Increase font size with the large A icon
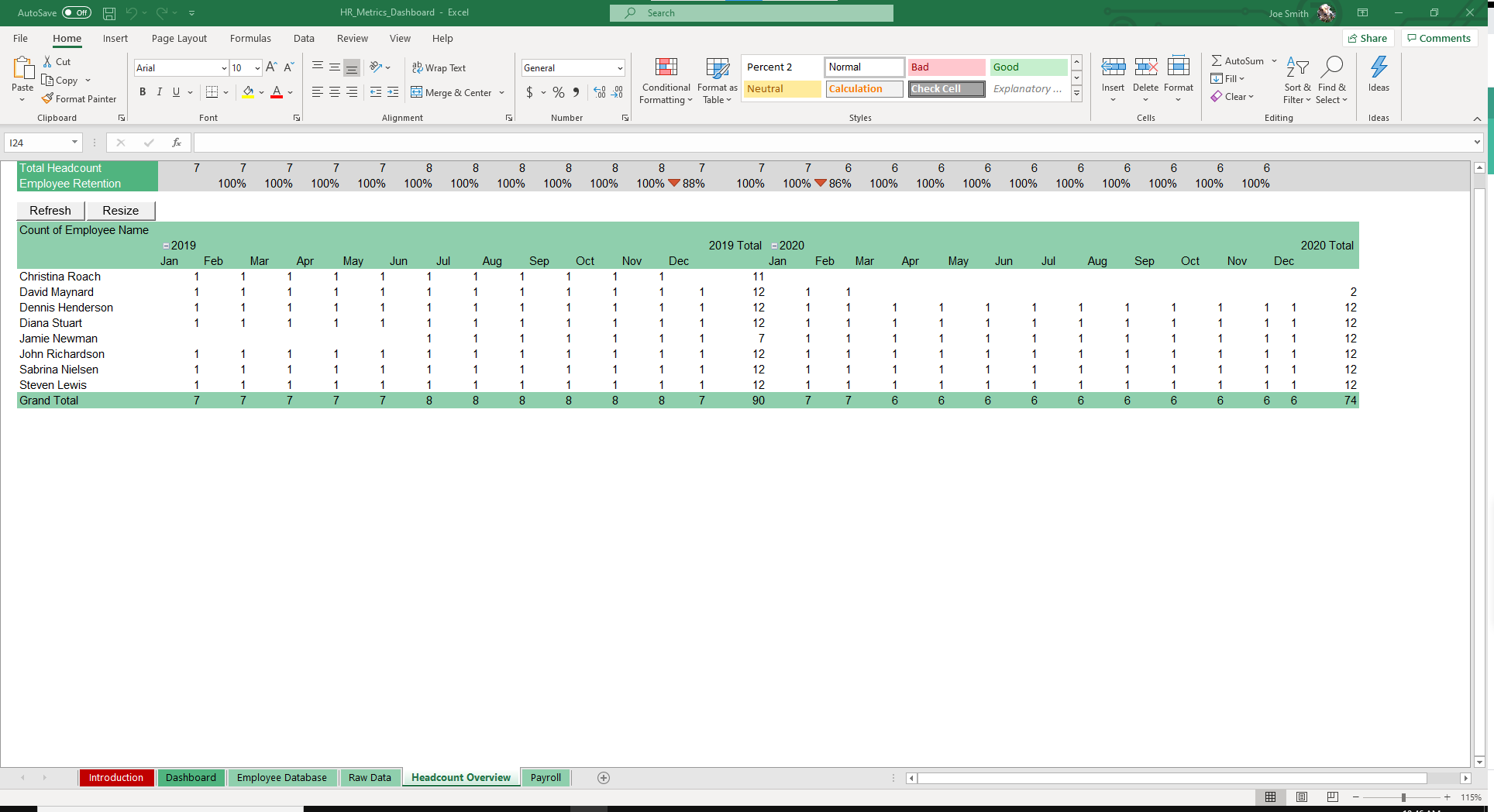The width and height of the screenshot is (1494, 812). (271, 68)
